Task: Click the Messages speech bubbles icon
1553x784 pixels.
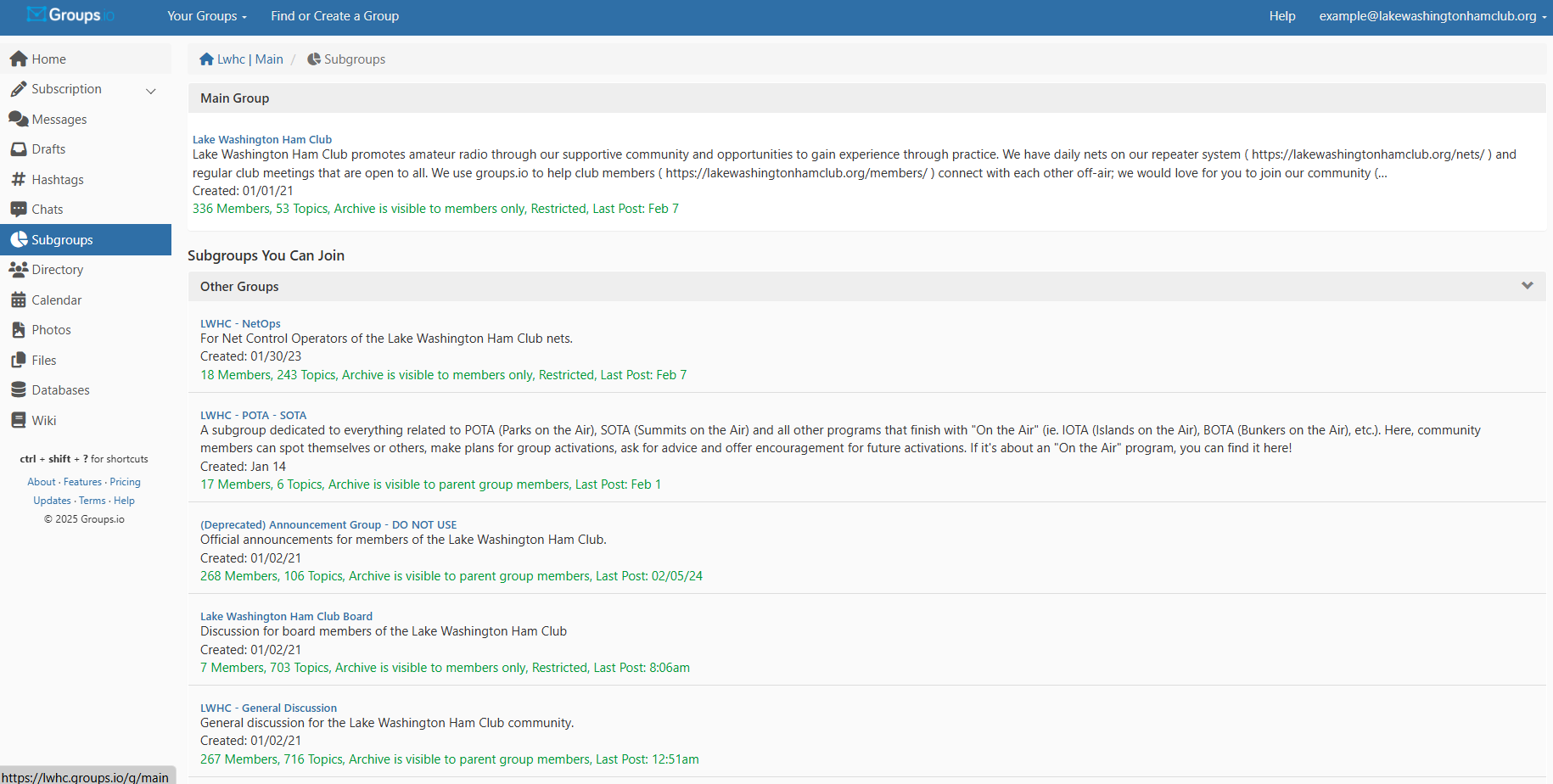Action: point(19,120)
